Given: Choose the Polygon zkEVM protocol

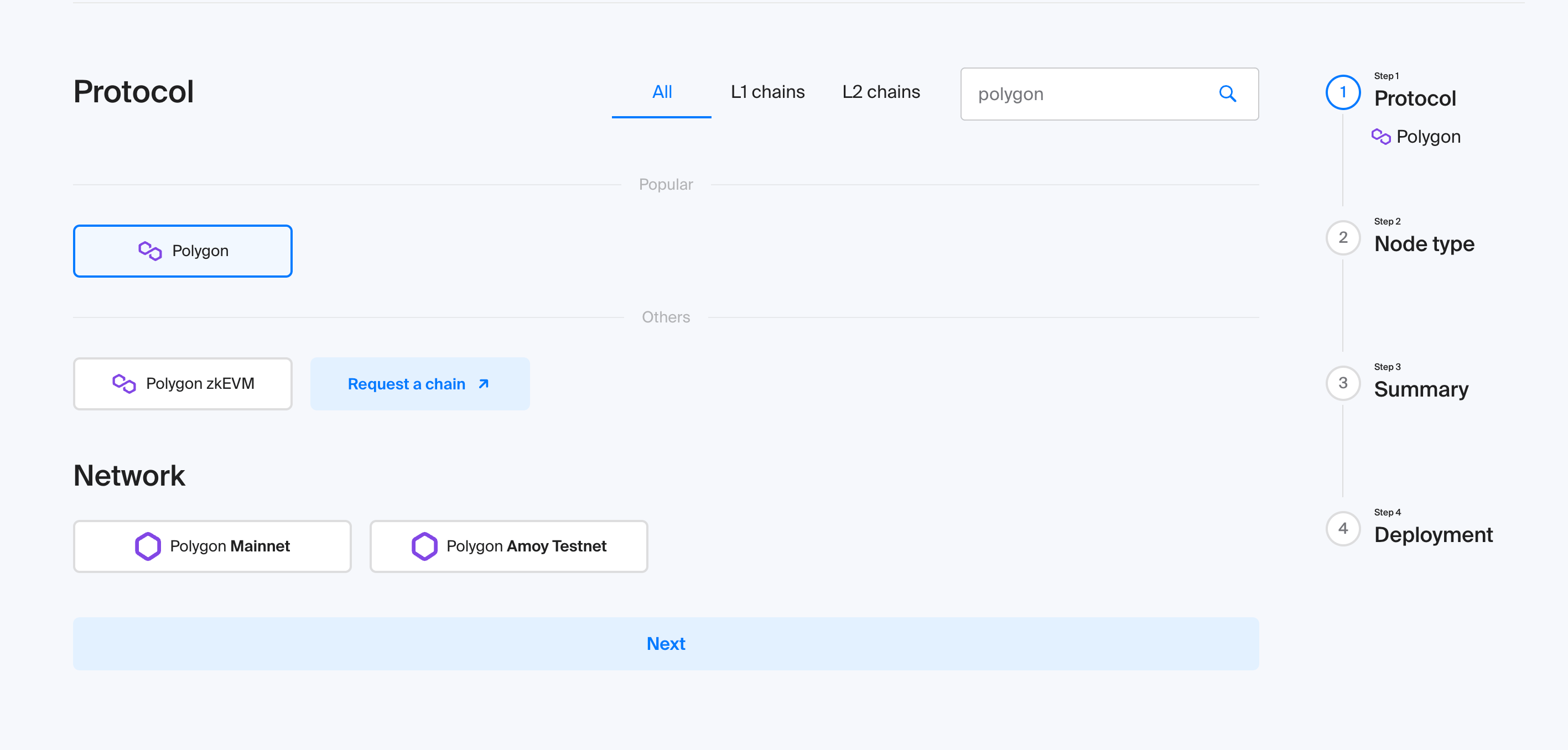Looking at the screenshot, I should pyautogui.click(x=183, y=383).
